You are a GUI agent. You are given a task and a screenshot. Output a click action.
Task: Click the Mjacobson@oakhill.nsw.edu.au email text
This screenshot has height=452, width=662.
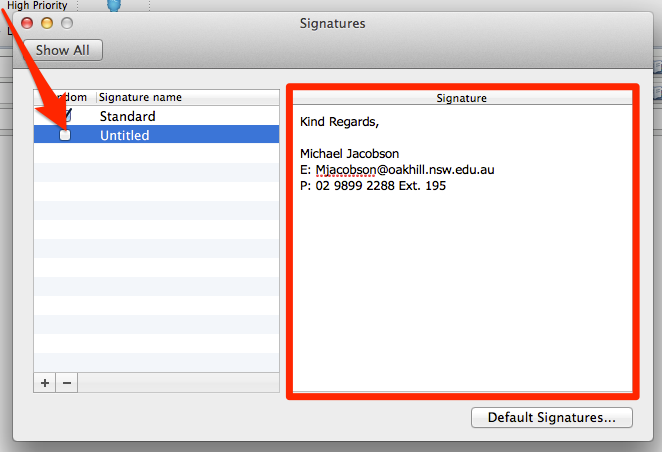[404, 170]
